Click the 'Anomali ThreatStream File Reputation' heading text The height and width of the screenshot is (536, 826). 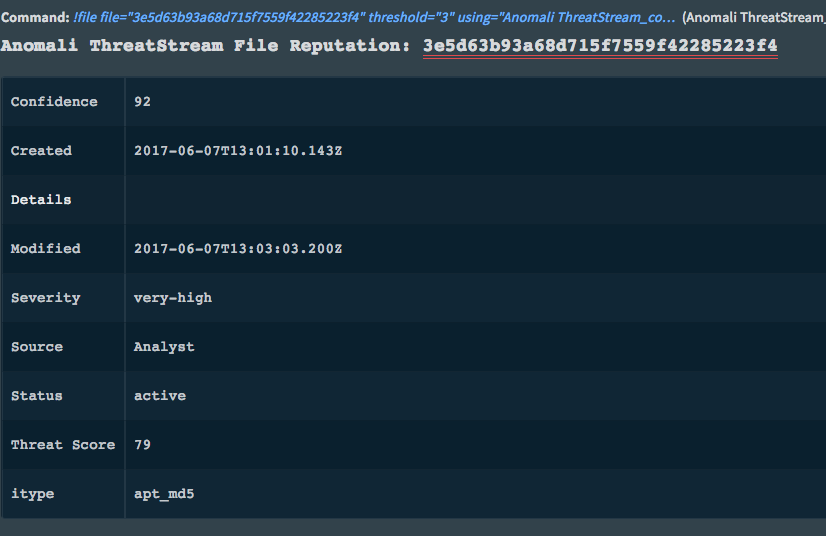tap(207, 46)
